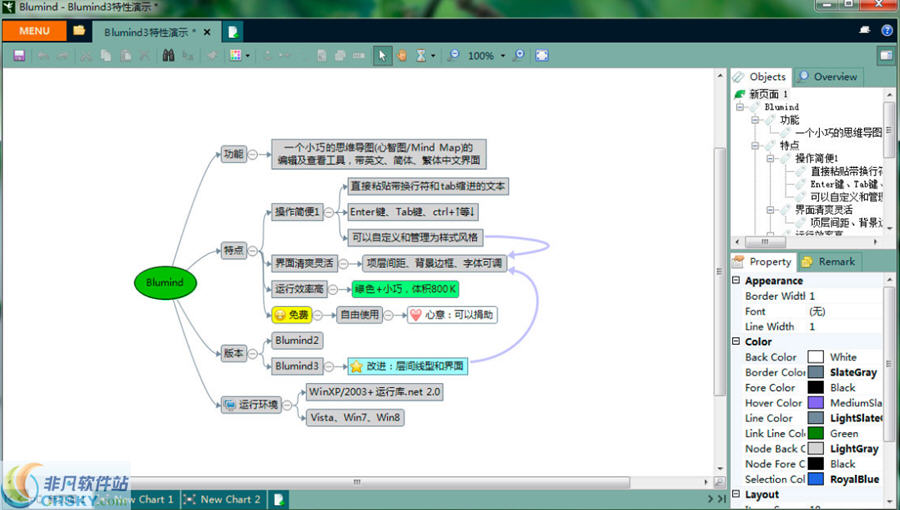Open Find with the binoculars icon

pyautogui.click(x=168, y=56)
